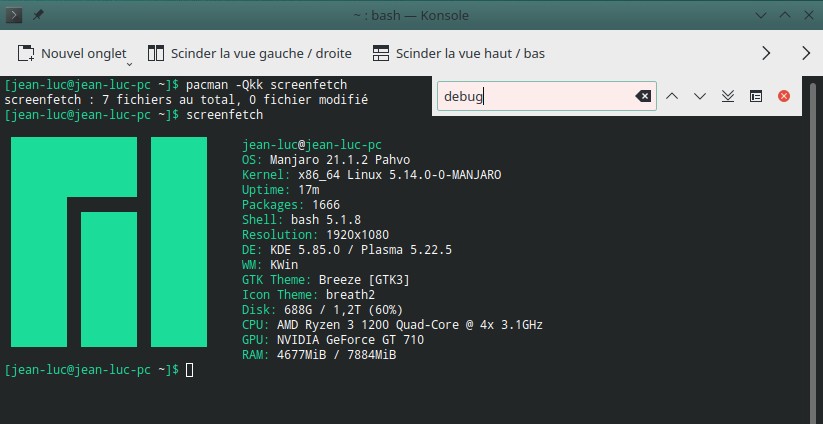The width and height of the screenshot is (823, 424).
Task: Click Scinder la vue haut / bas
Action: point(458,54)
